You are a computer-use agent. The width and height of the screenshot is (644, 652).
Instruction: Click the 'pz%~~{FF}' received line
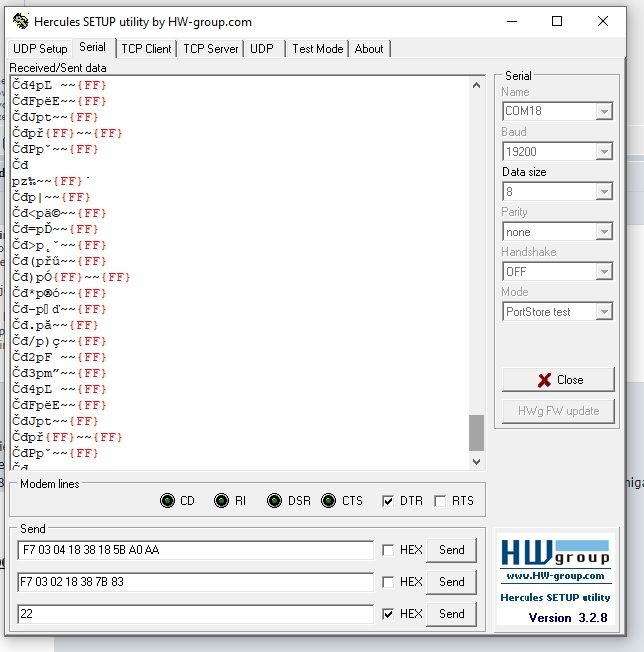click(47, 181)
